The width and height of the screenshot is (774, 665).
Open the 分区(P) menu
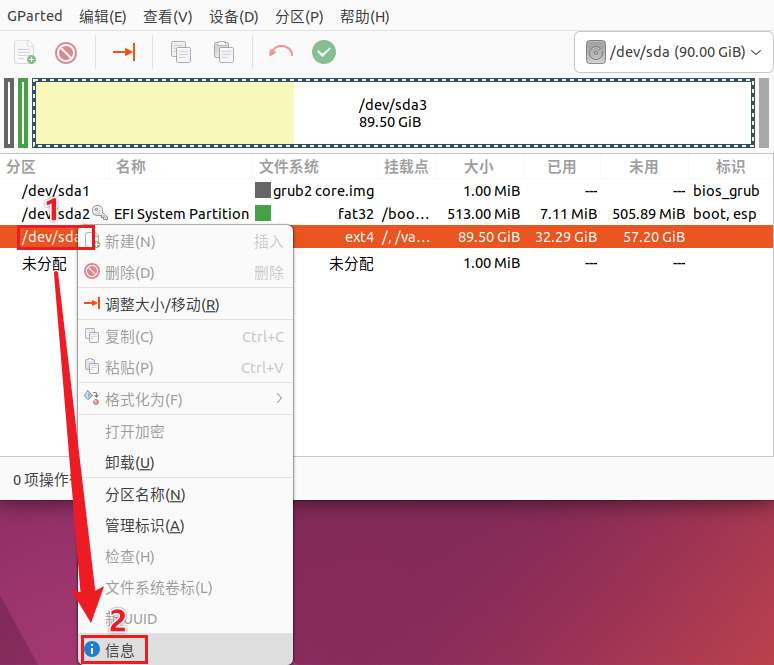click(x=299, y=17)
